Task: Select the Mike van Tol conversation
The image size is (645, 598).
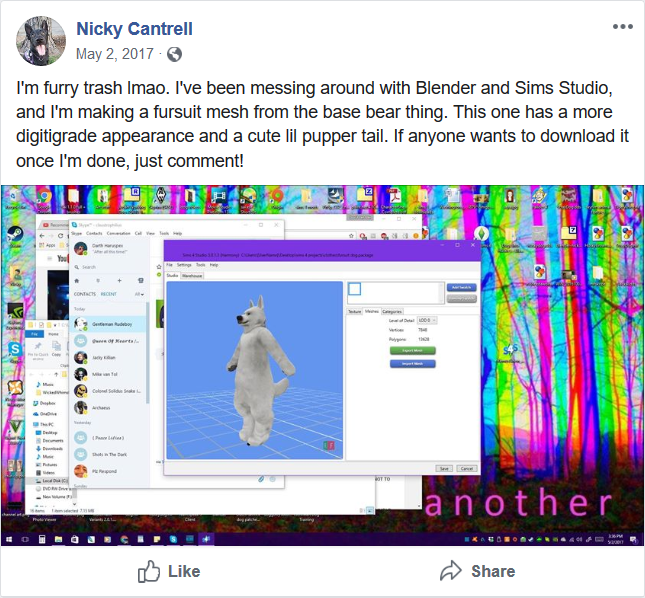Action: pos(108,374)
